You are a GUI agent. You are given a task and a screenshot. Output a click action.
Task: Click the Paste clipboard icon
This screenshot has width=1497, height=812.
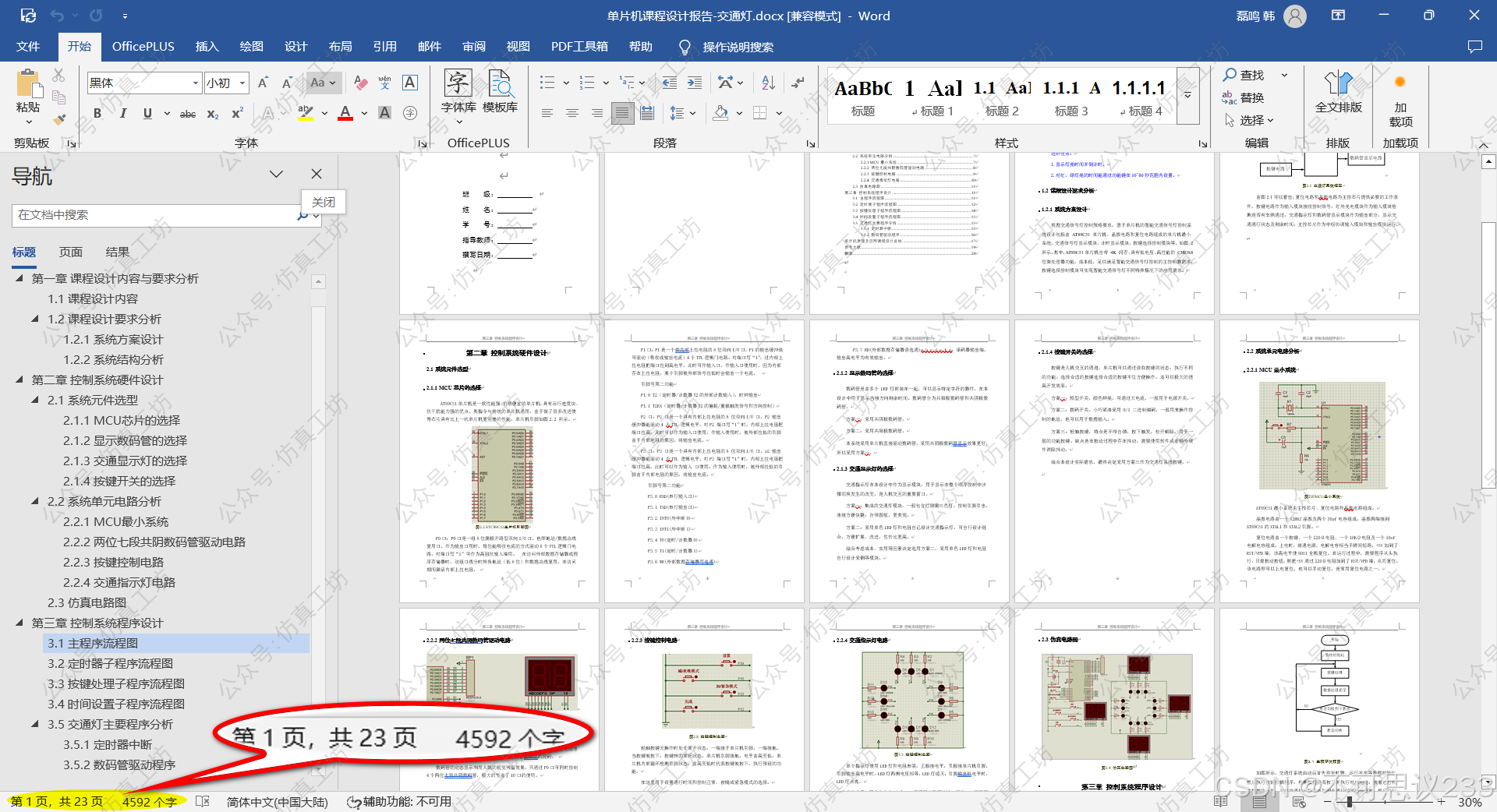[28, 84]
